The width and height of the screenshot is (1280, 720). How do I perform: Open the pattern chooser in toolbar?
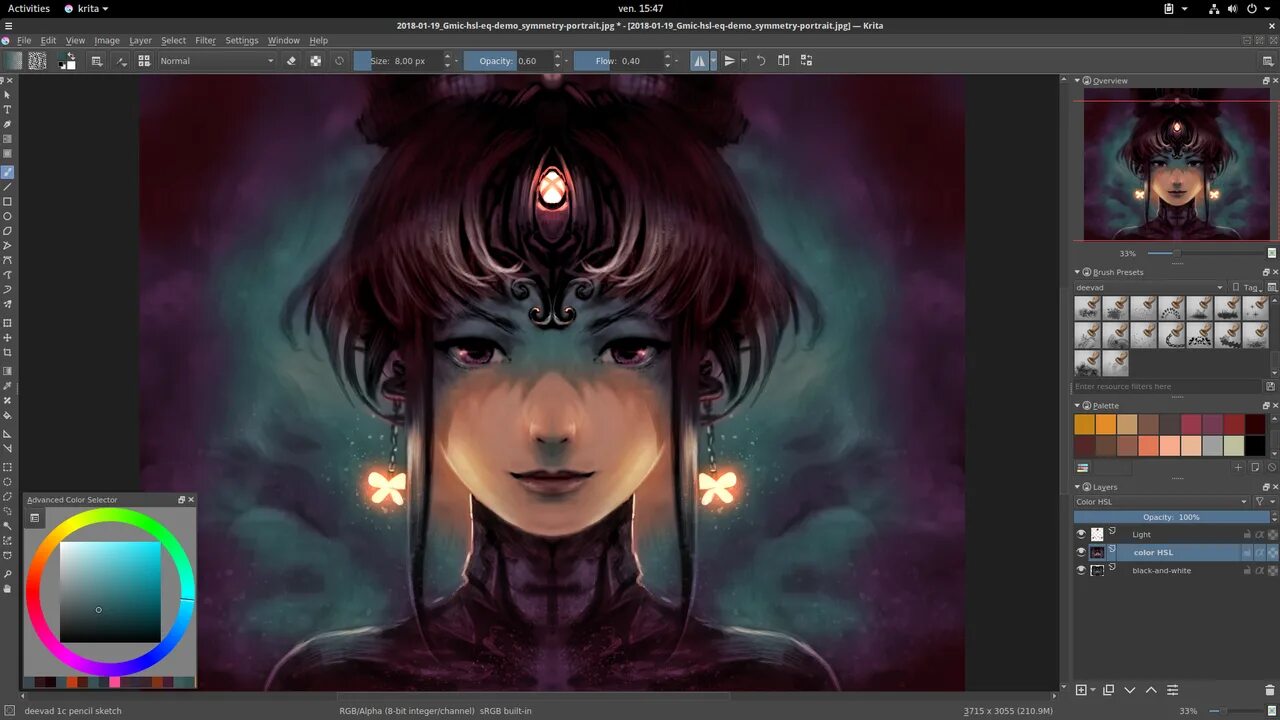[37, 61]
